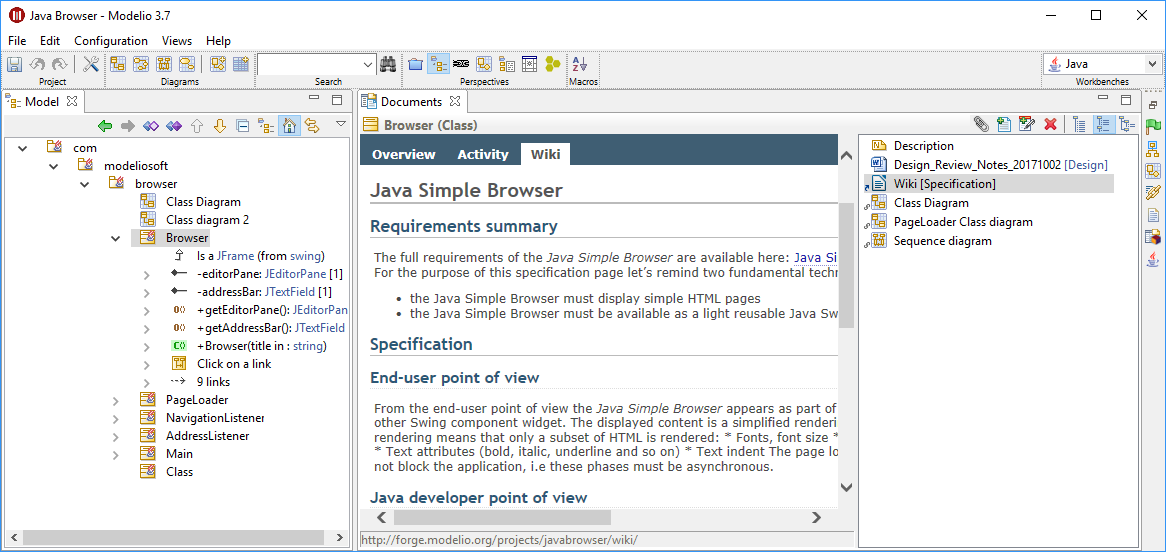
Task: Expand the PageLoader class node
Action: pos(115,400)
